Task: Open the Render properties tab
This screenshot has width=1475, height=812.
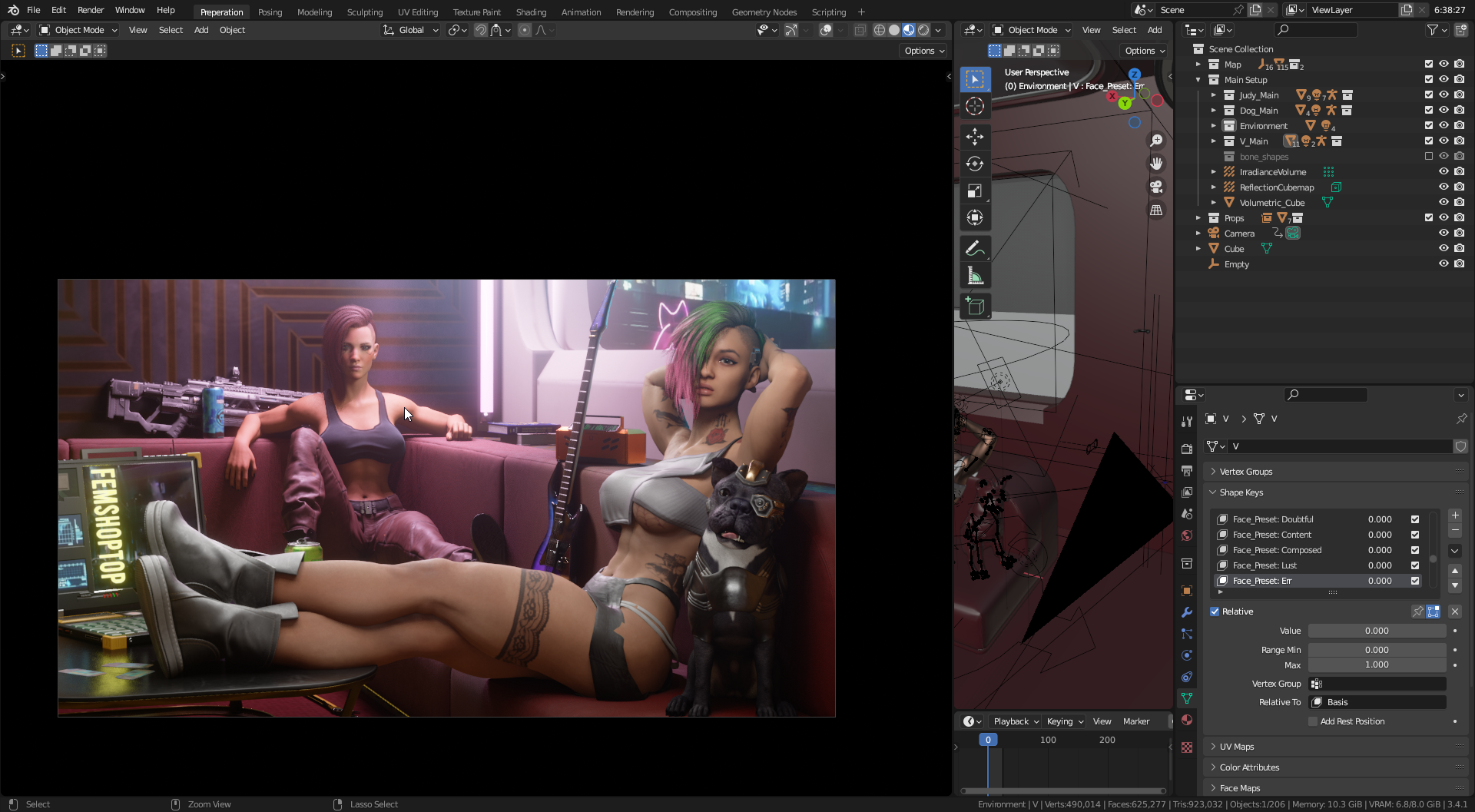Action: click(1187, 449)
